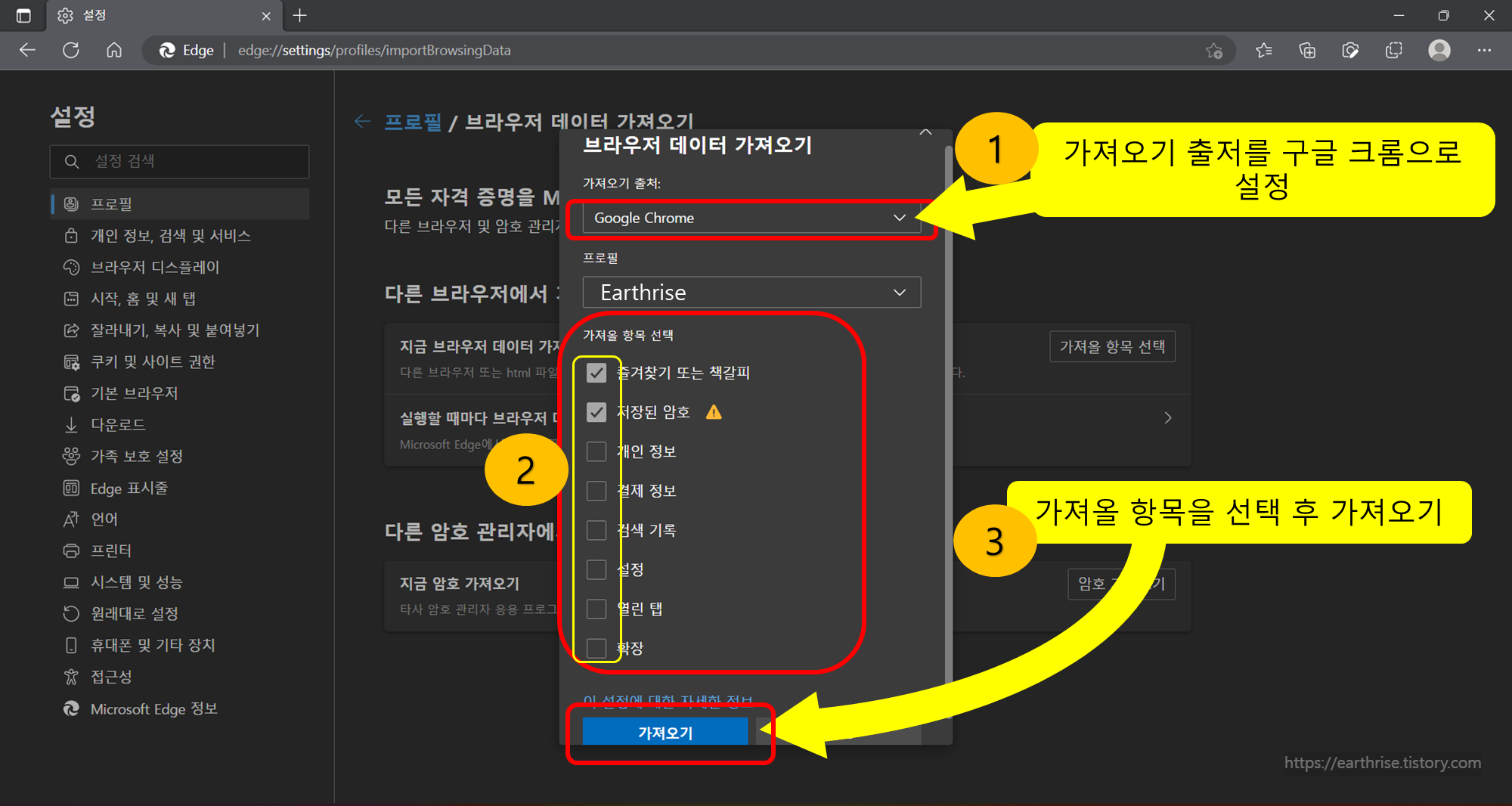Click 가져올 항목 선택 button
The width and height of the screenshot is (1512, 806).
tap(1112, 347)
